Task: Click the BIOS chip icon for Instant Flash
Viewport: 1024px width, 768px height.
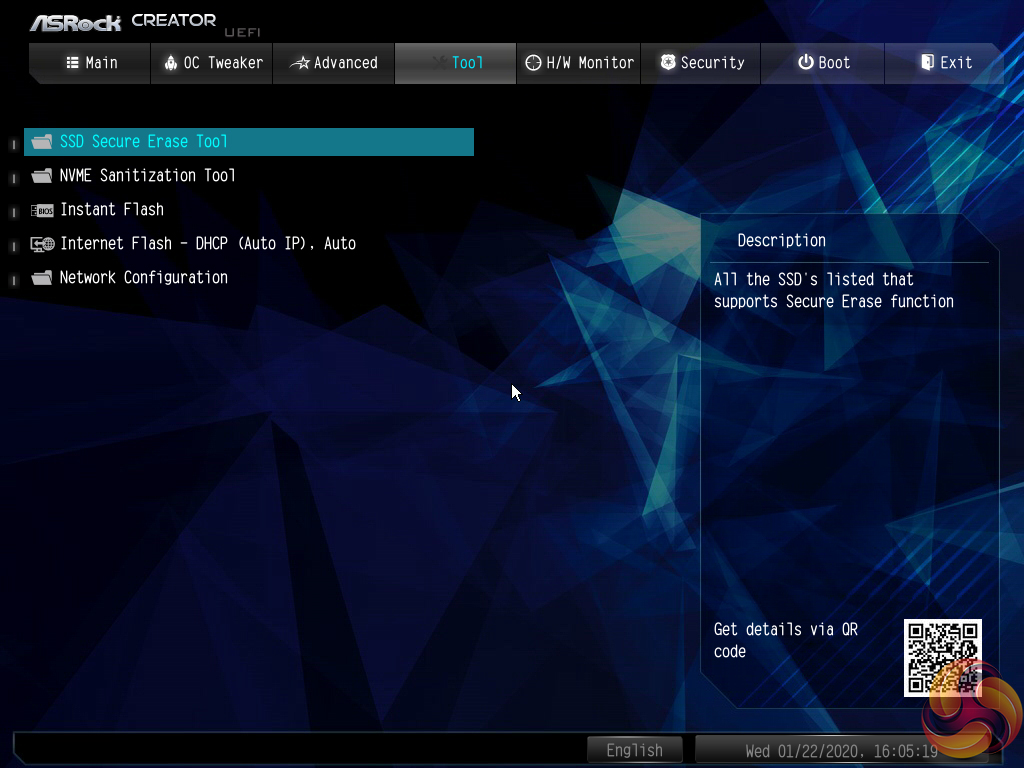Action: click(42, 210)
